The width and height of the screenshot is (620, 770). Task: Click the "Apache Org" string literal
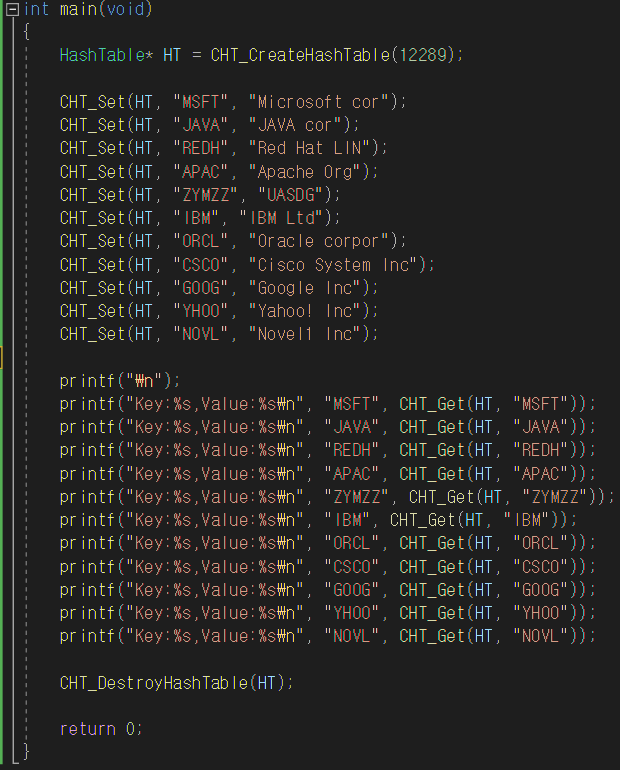(x=305, y=172)
